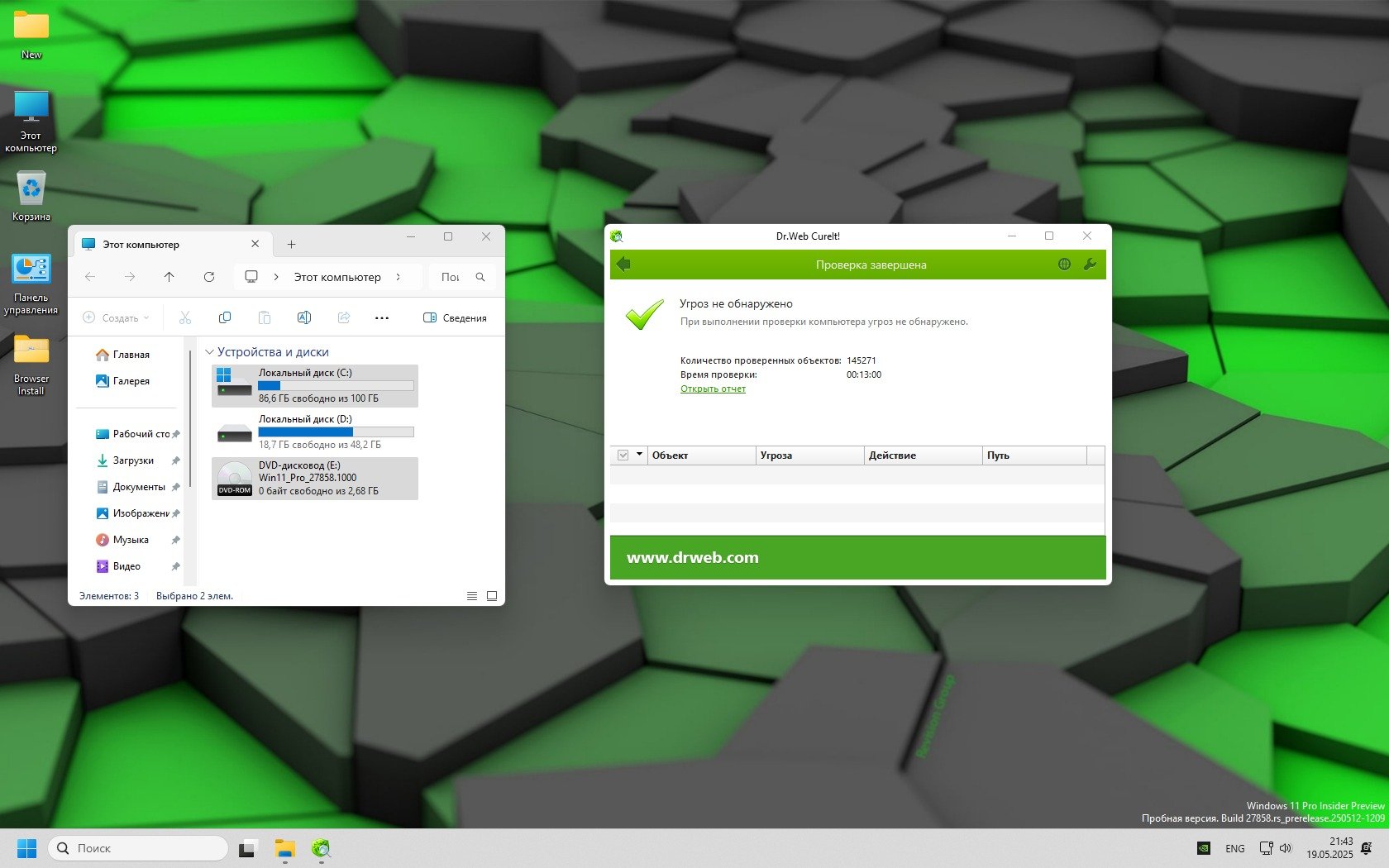
Task: Toggle select-all checkbox in threats table
Action: click(x=623, y=455)
